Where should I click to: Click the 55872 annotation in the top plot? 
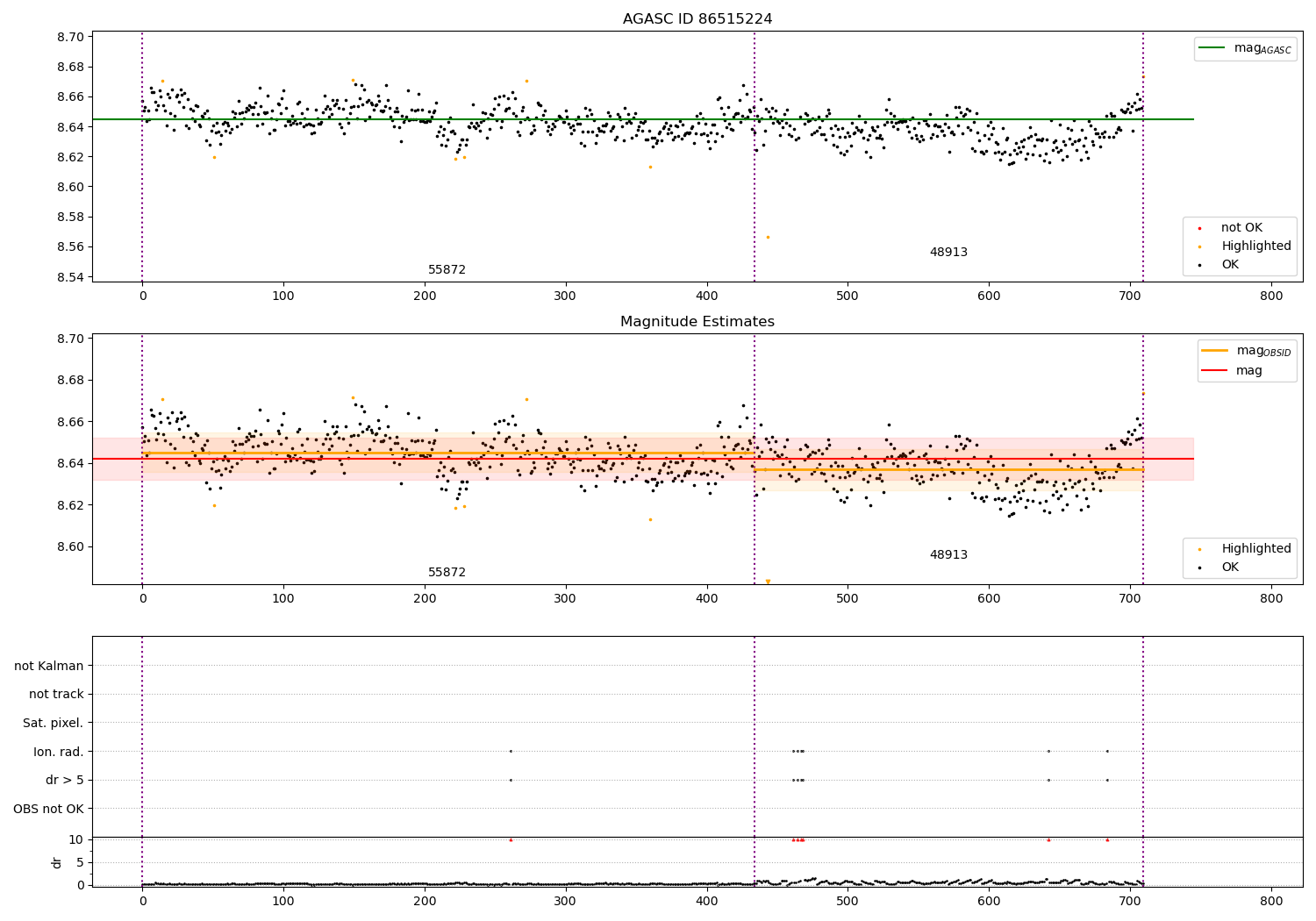(447, 270)
